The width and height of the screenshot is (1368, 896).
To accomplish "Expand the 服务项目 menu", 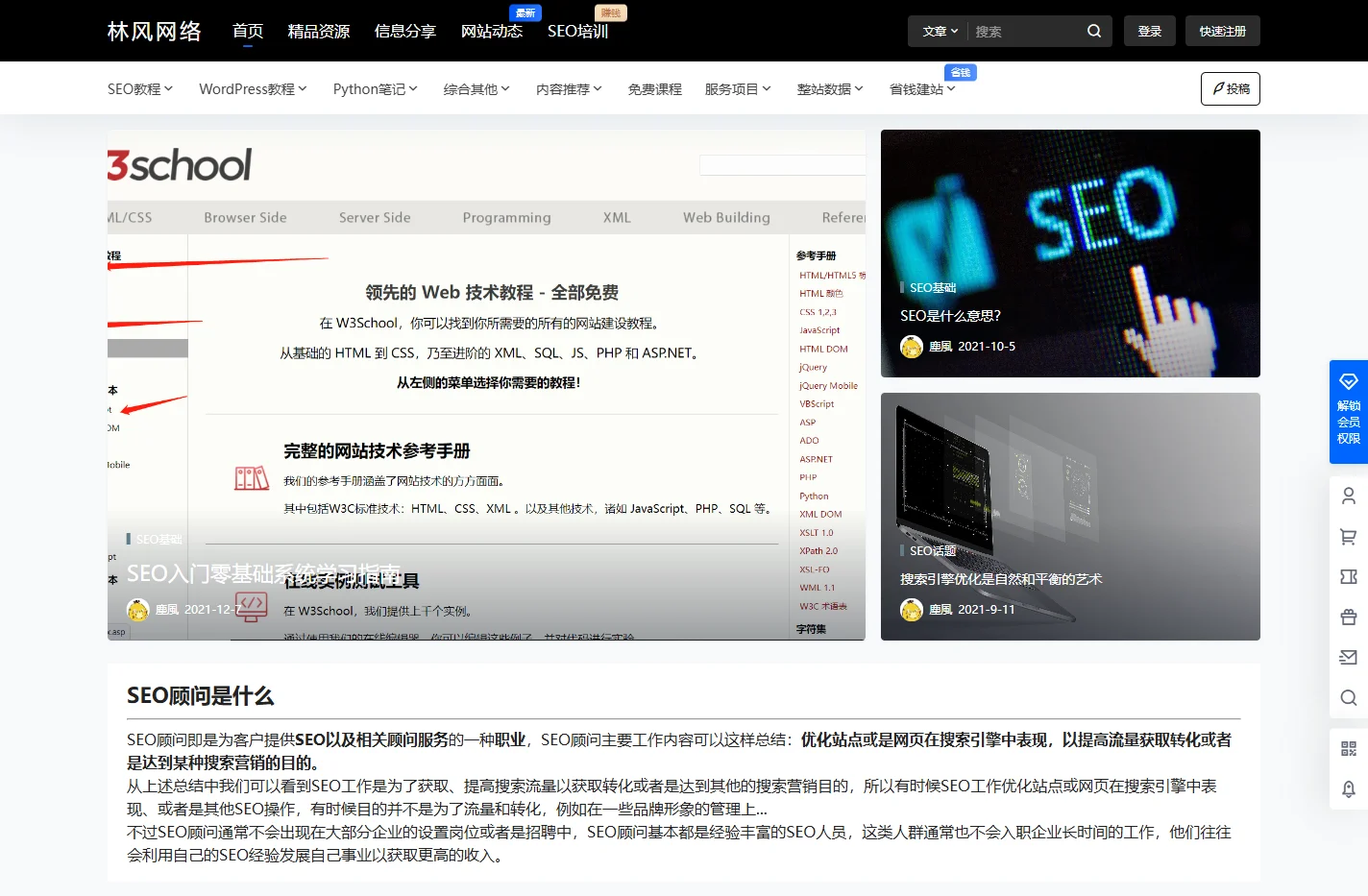I will pos(738,88).
